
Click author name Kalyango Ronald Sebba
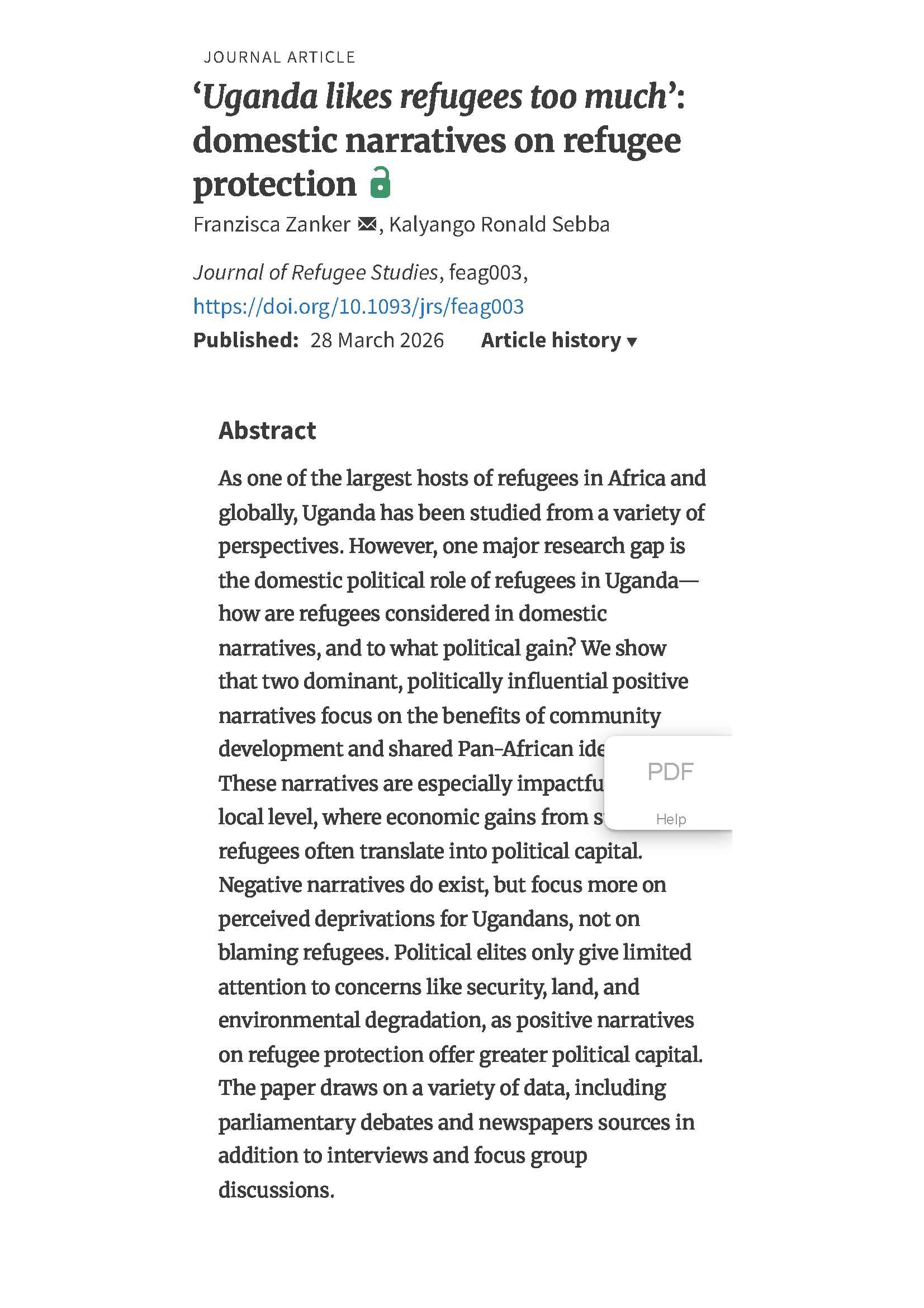click(499, 224)
